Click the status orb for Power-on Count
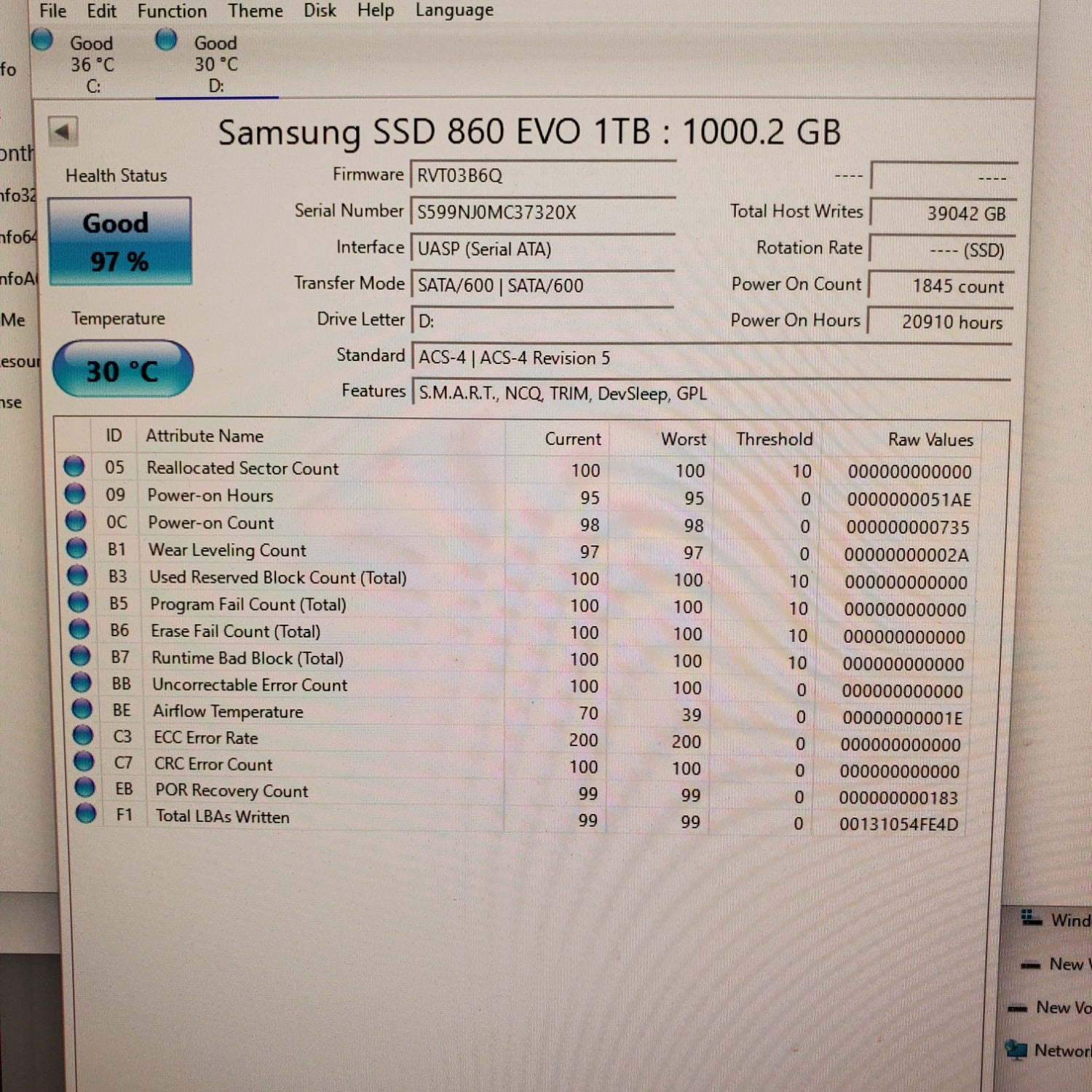 (76, 521)
